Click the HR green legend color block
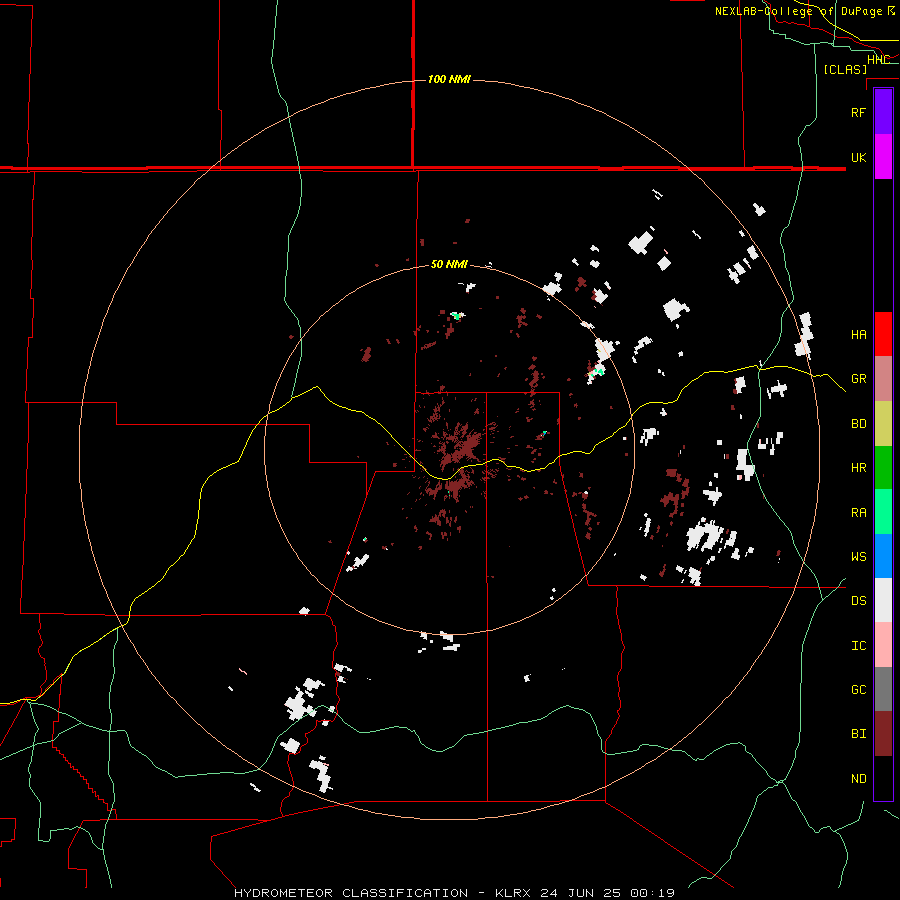This screenshot has width=900, height=900. tap(883, 468)
